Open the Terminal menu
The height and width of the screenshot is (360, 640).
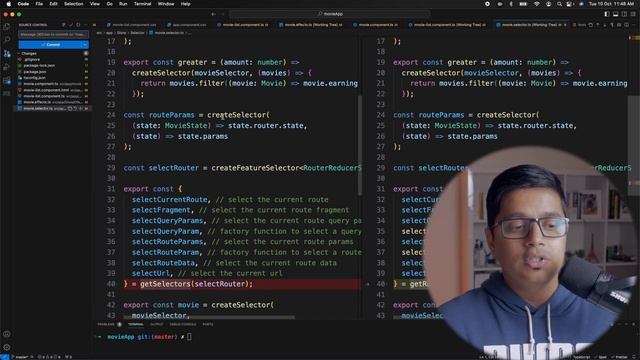point(142,4)
